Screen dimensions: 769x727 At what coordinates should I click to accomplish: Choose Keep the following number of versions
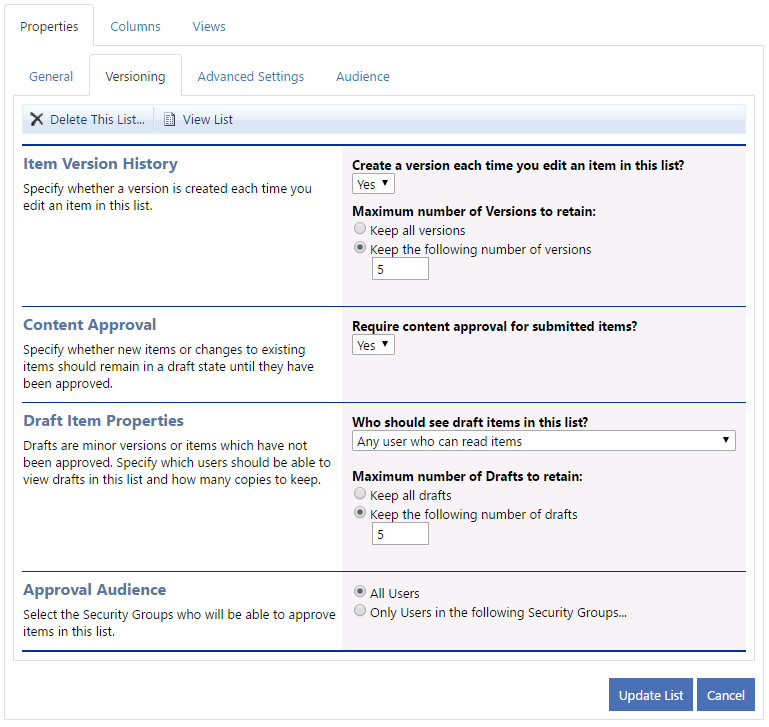point(360,248)
